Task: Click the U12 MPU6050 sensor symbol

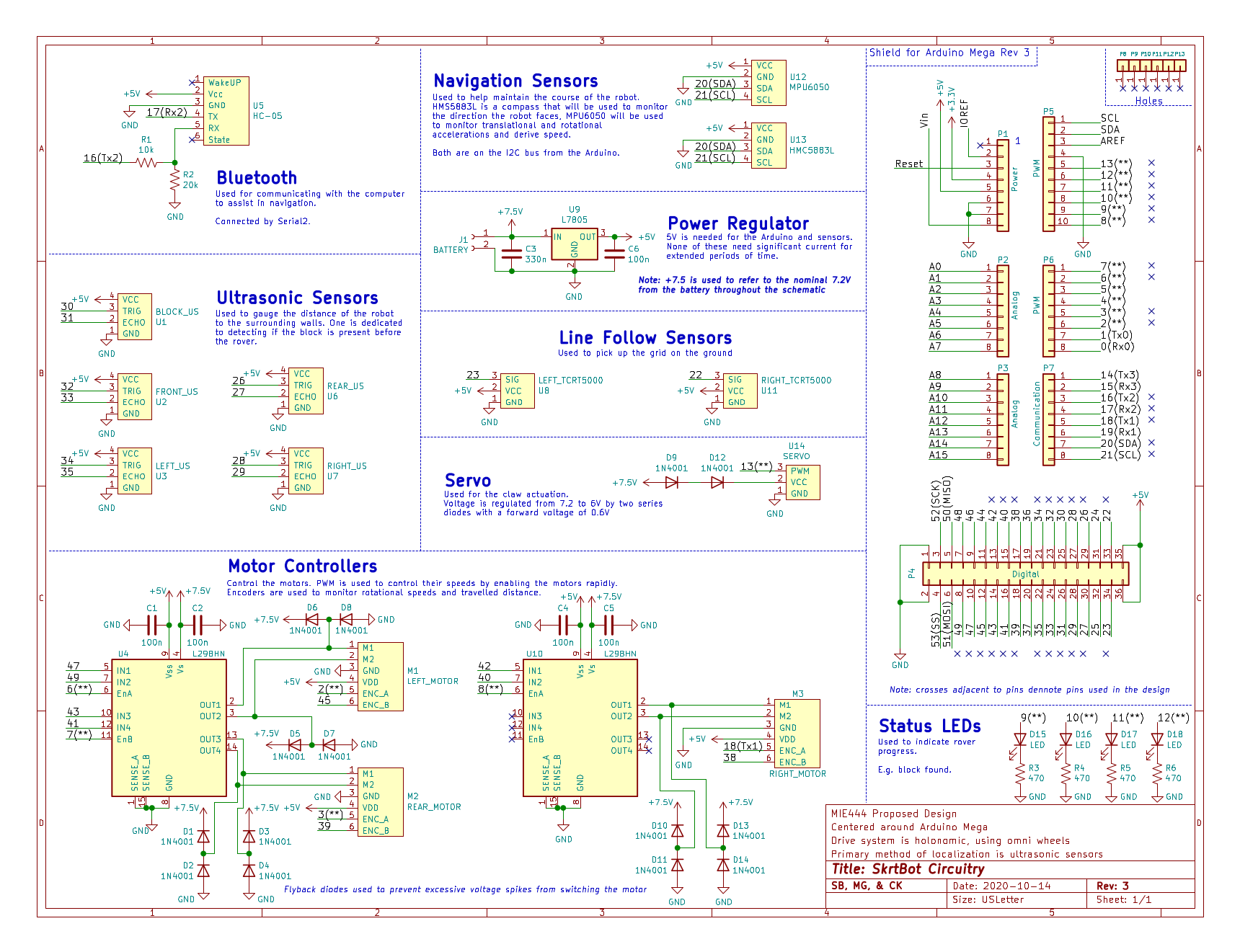Action: pos(769,83)
